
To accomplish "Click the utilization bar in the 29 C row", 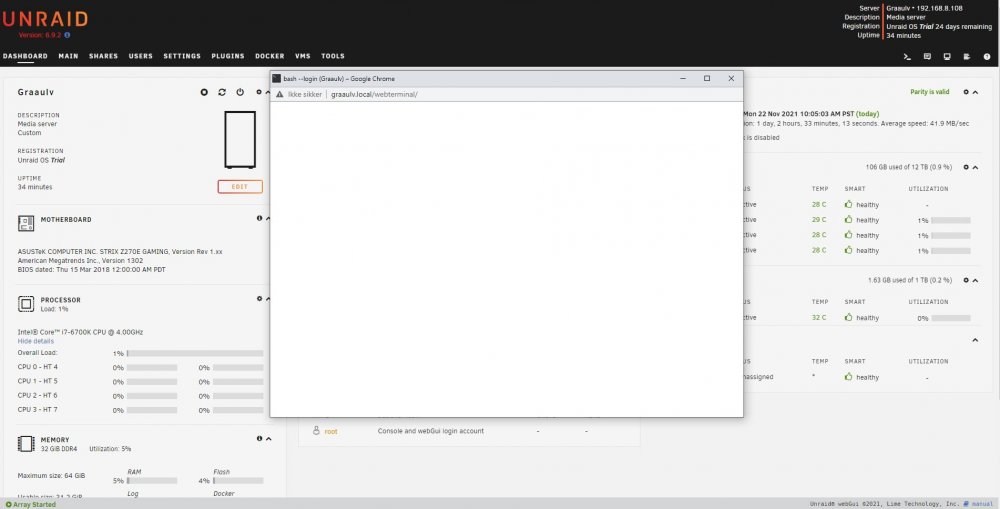I will 950,220.
